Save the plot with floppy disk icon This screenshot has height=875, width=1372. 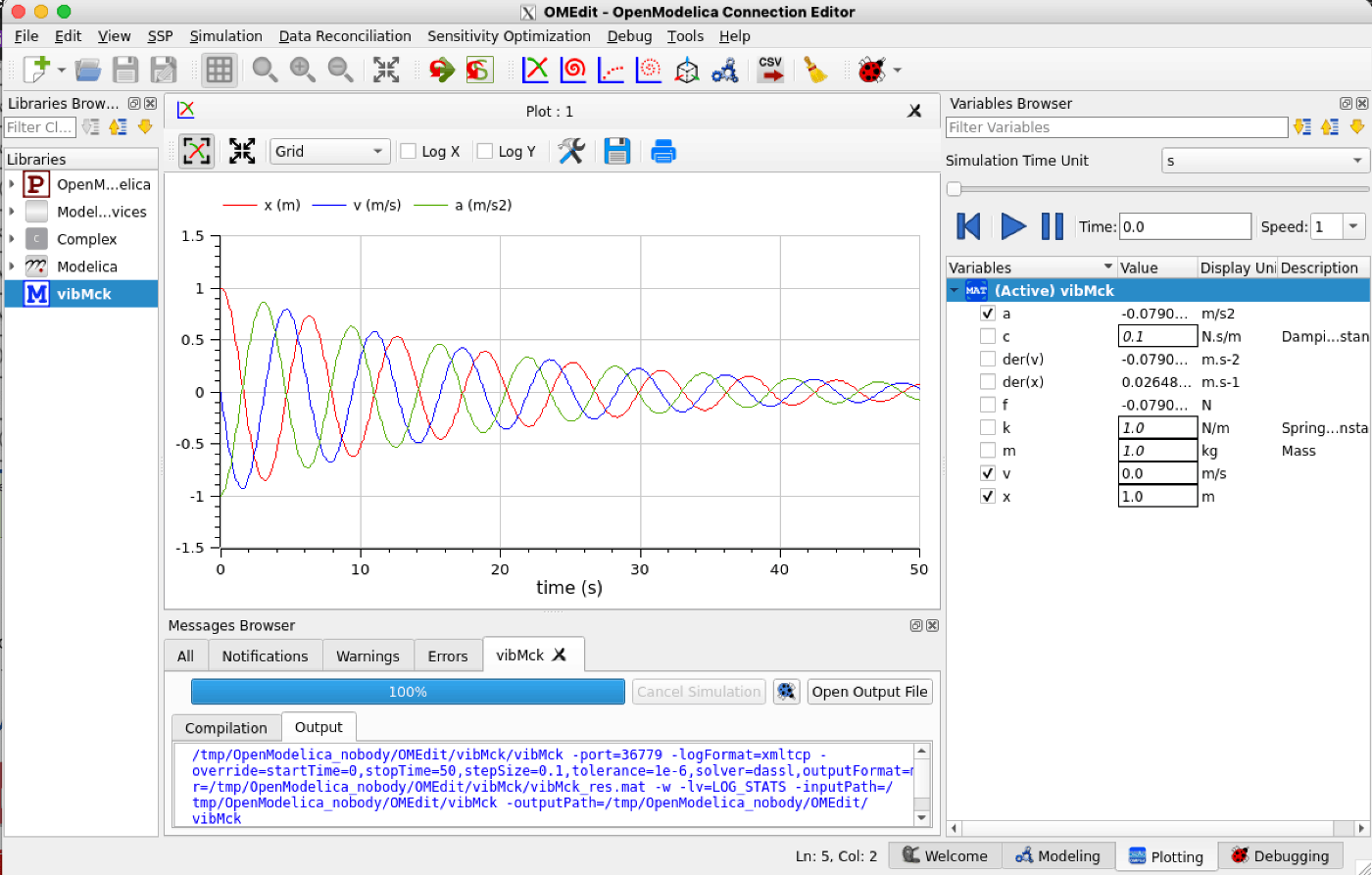click(616, 151)
